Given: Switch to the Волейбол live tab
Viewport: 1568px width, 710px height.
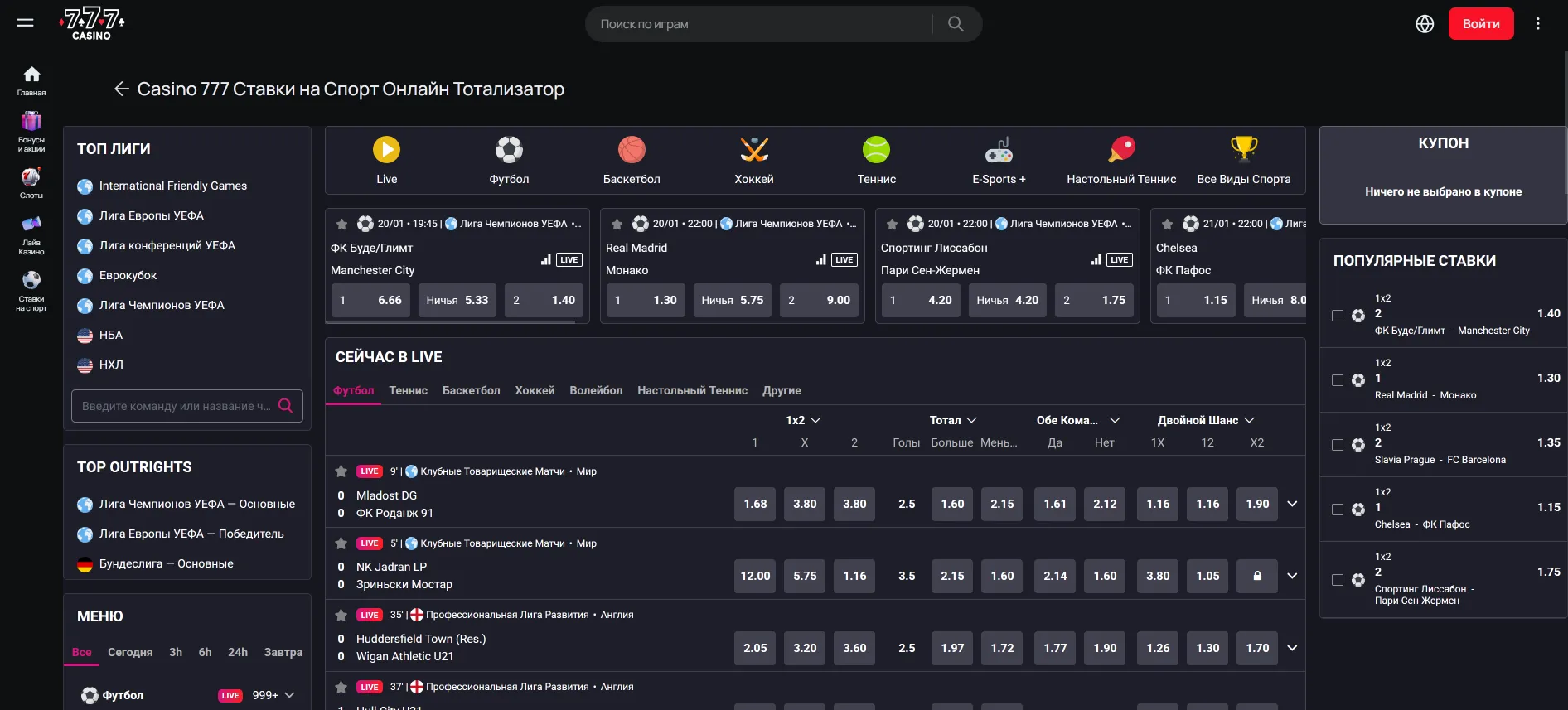Looking at the screenshot, I should (x=595, y=390).
